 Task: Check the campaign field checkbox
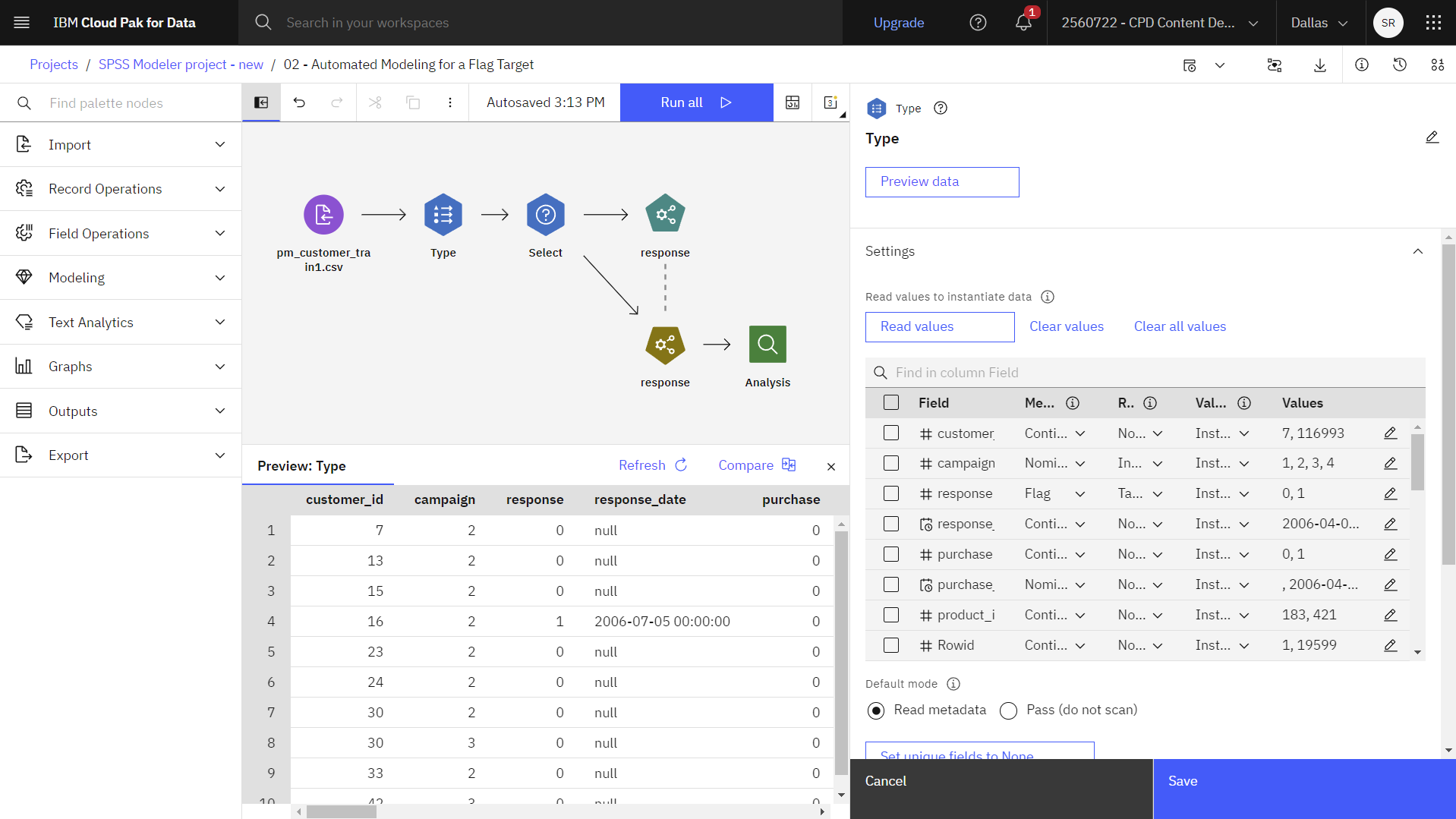891,463
